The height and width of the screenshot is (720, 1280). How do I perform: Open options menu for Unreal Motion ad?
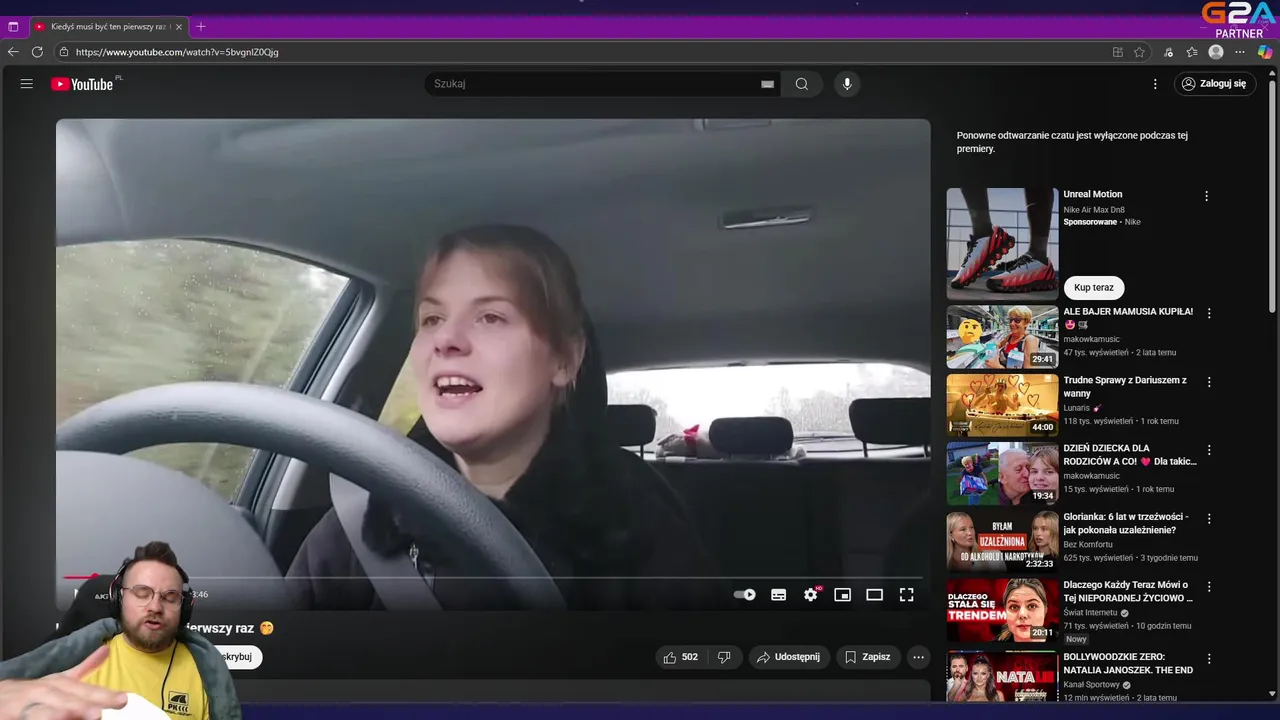[1206, 196]
